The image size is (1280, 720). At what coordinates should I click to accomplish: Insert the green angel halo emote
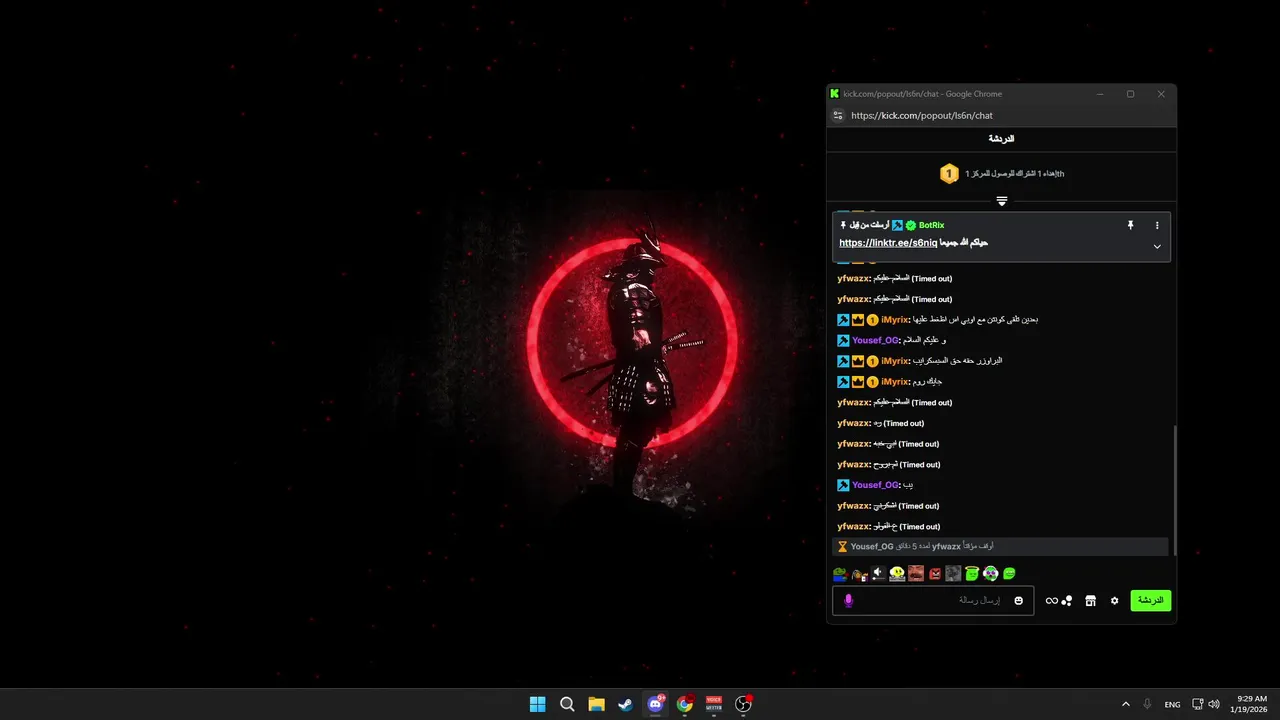point(972,574)
